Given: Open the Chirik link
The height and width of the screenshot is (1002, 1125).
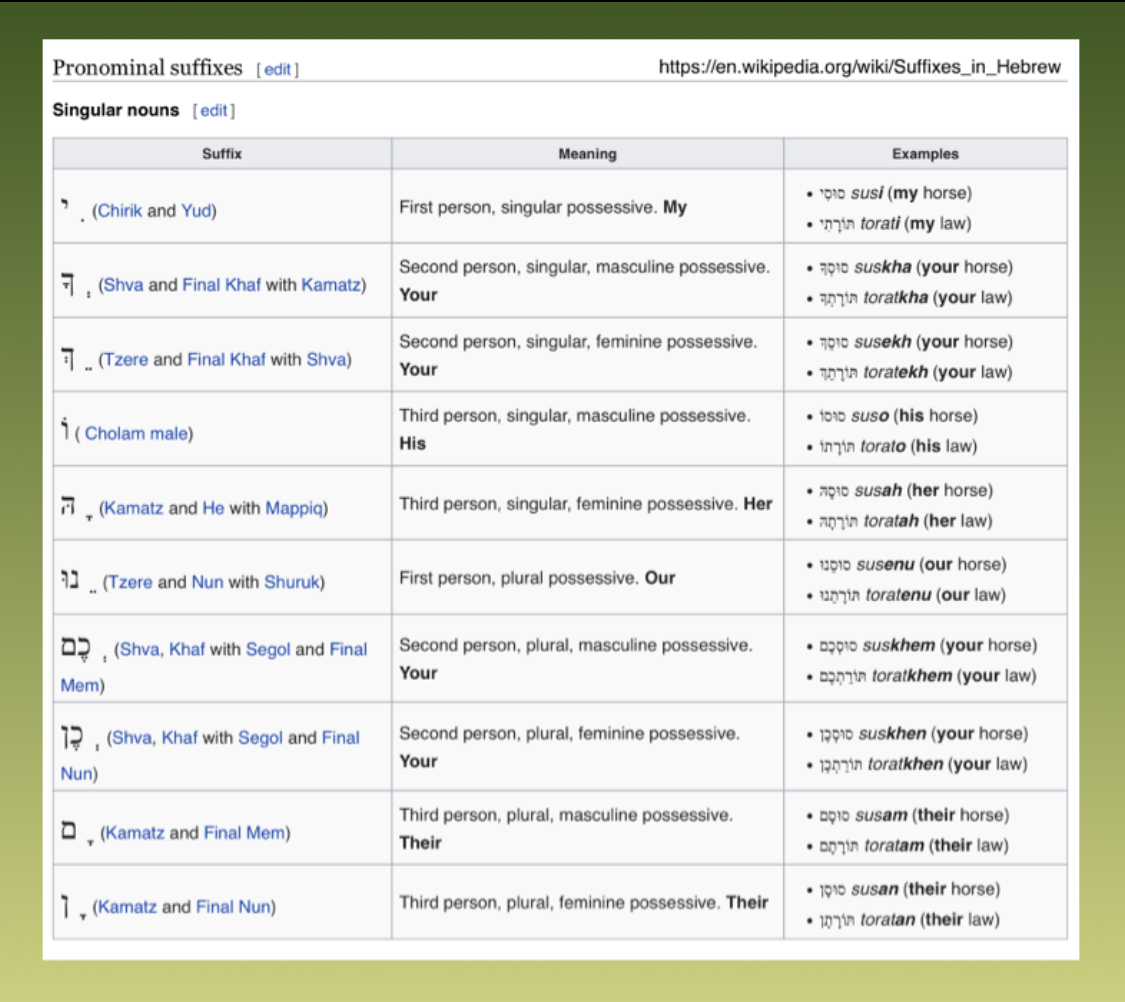Looking at the screenshot, I should tap(119, 211).
